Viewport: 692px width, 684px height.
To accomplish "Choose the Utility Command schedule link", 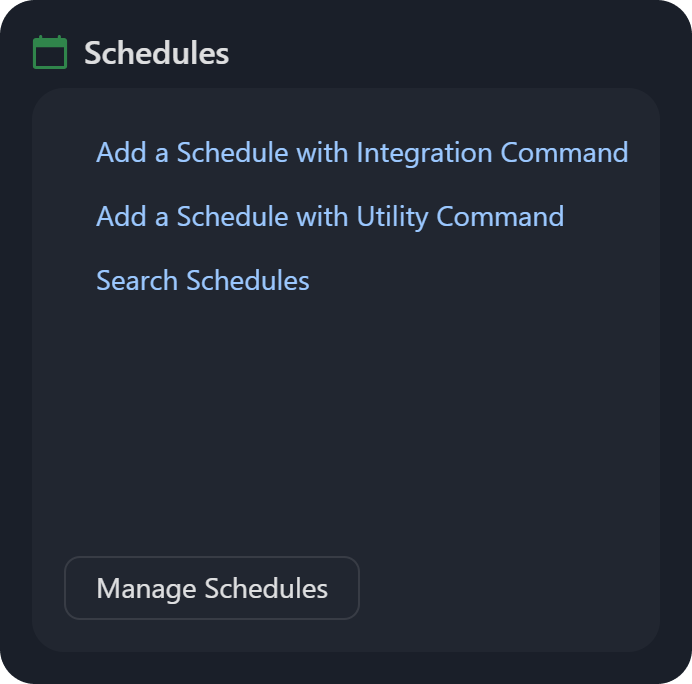I will (330, 217).
